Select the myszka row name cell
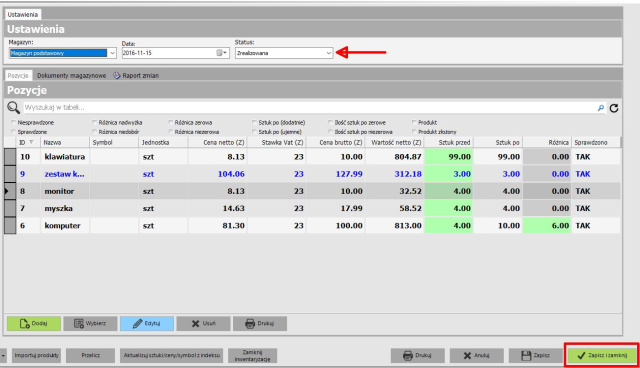Screen dimensions: 640x368 (x=64, y=208)
